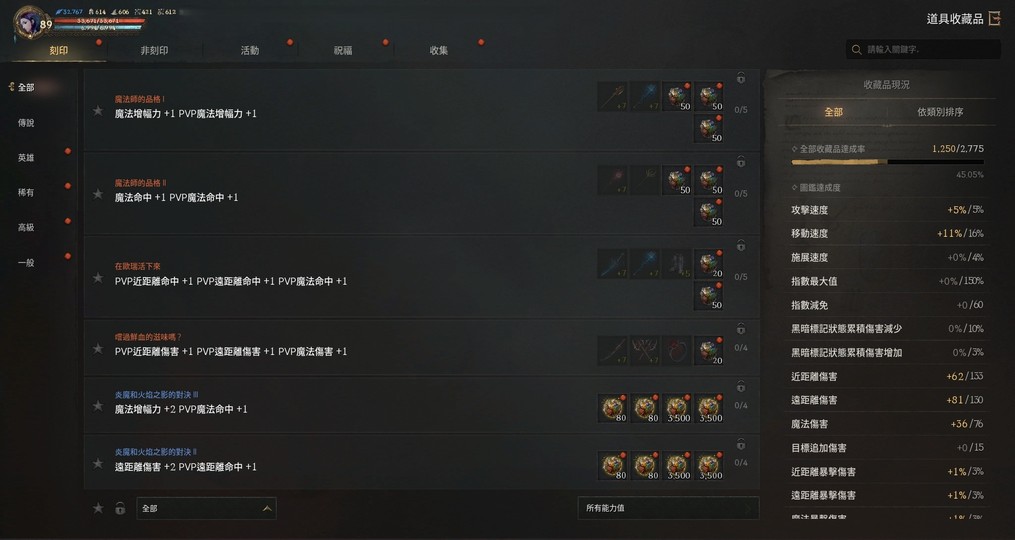Favorite the 魔法師的品格 I entry star
Screen dimensions: 1015x540
98,111
